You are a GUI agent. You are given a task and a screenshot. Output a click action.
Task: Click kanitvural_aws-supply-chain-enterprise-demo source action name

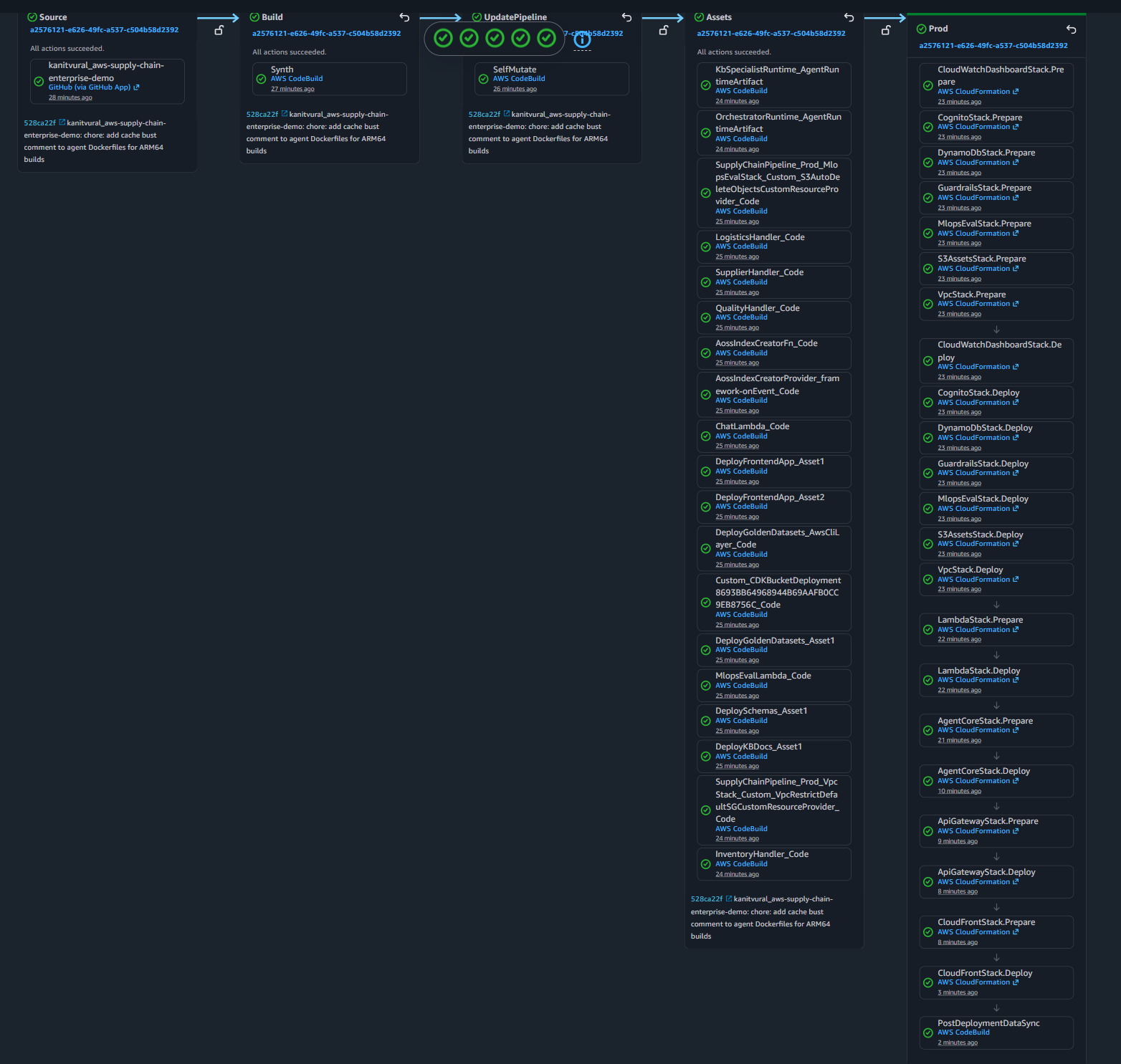coord(106,72)
